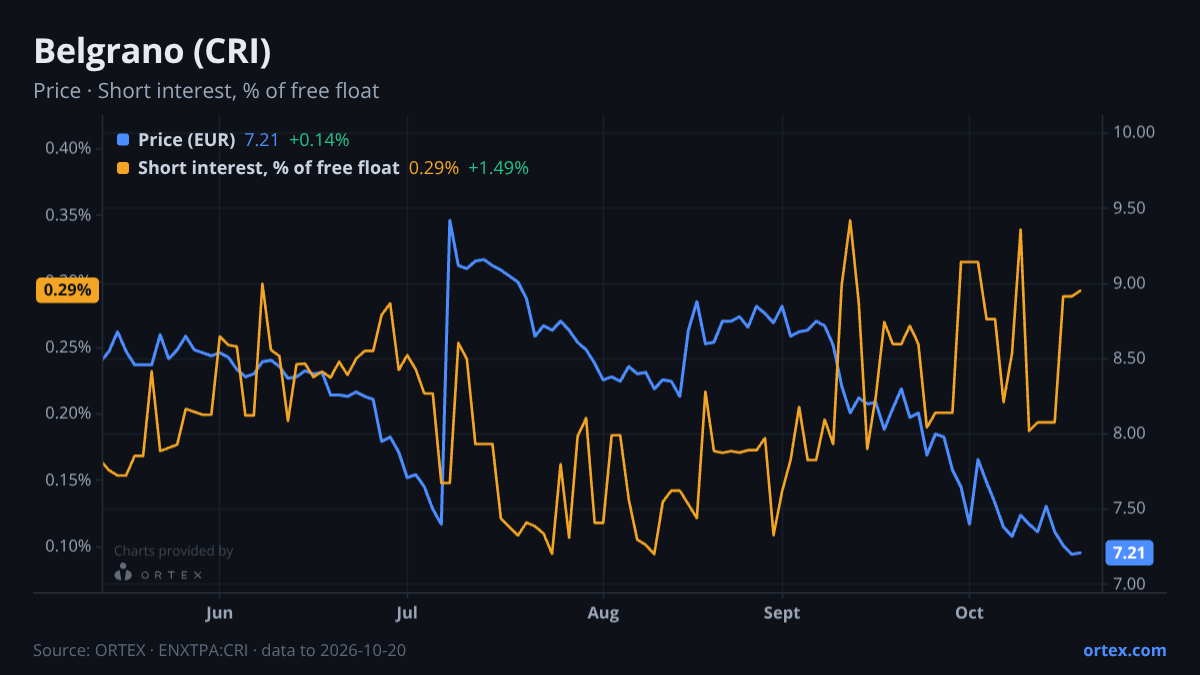Viewport: 1200px width, 675px height.
Task: Click the +0.14% price change value
Action: click(x=319, y=140)
